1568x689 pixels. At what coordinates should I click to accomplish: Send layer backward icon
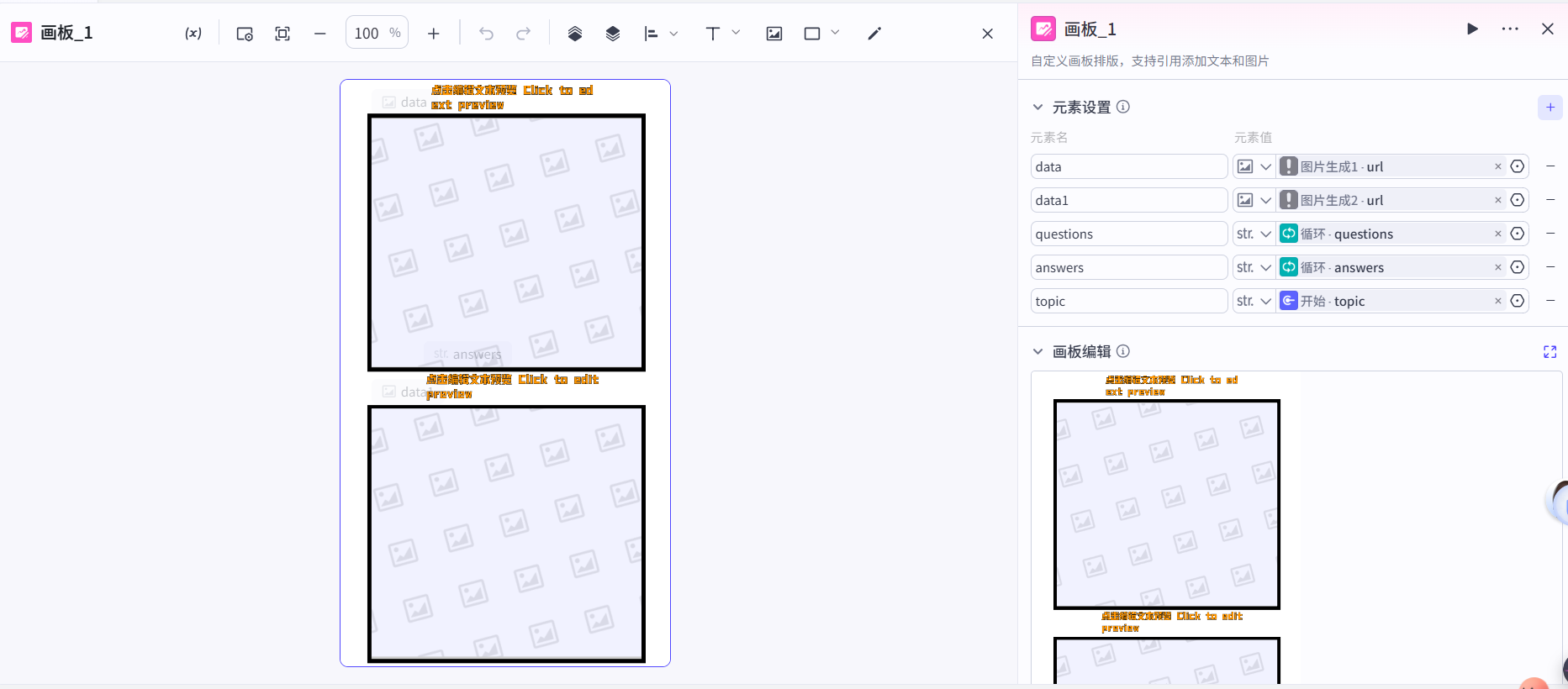pyautogui.click(x=613, y=34)
